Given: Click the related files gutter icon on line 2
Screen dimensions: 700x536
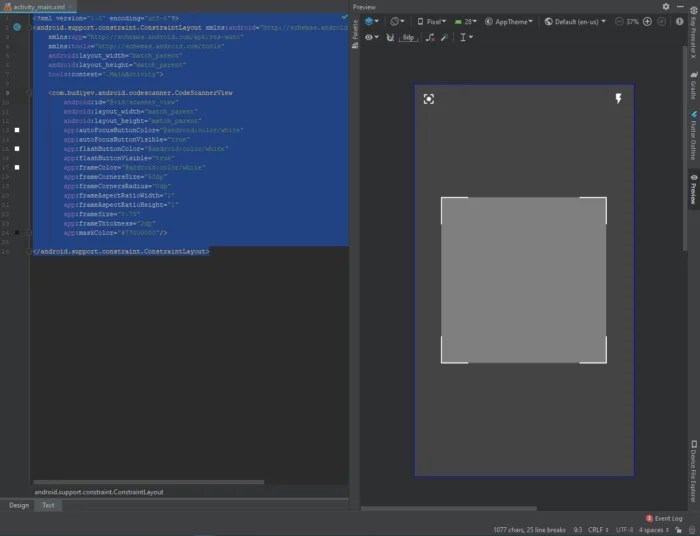Looking at the screenshot, I should (x=17, y=27).
